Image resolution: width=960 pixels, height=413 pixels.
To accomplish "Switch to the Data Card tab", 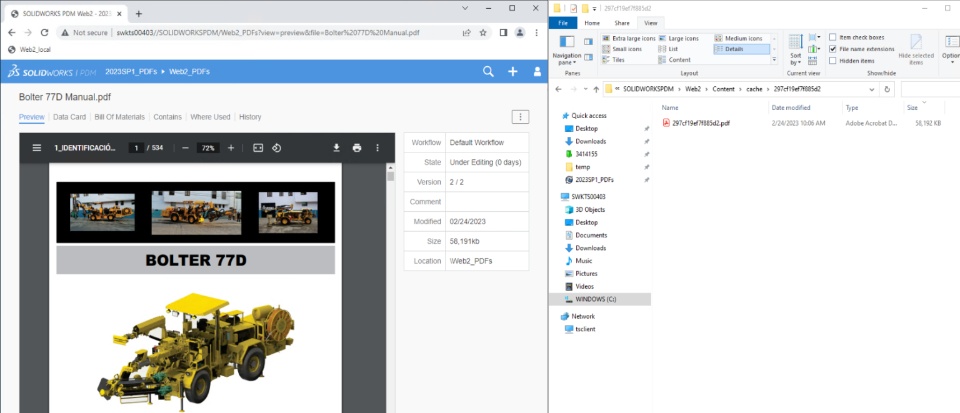I will point(70,117).
